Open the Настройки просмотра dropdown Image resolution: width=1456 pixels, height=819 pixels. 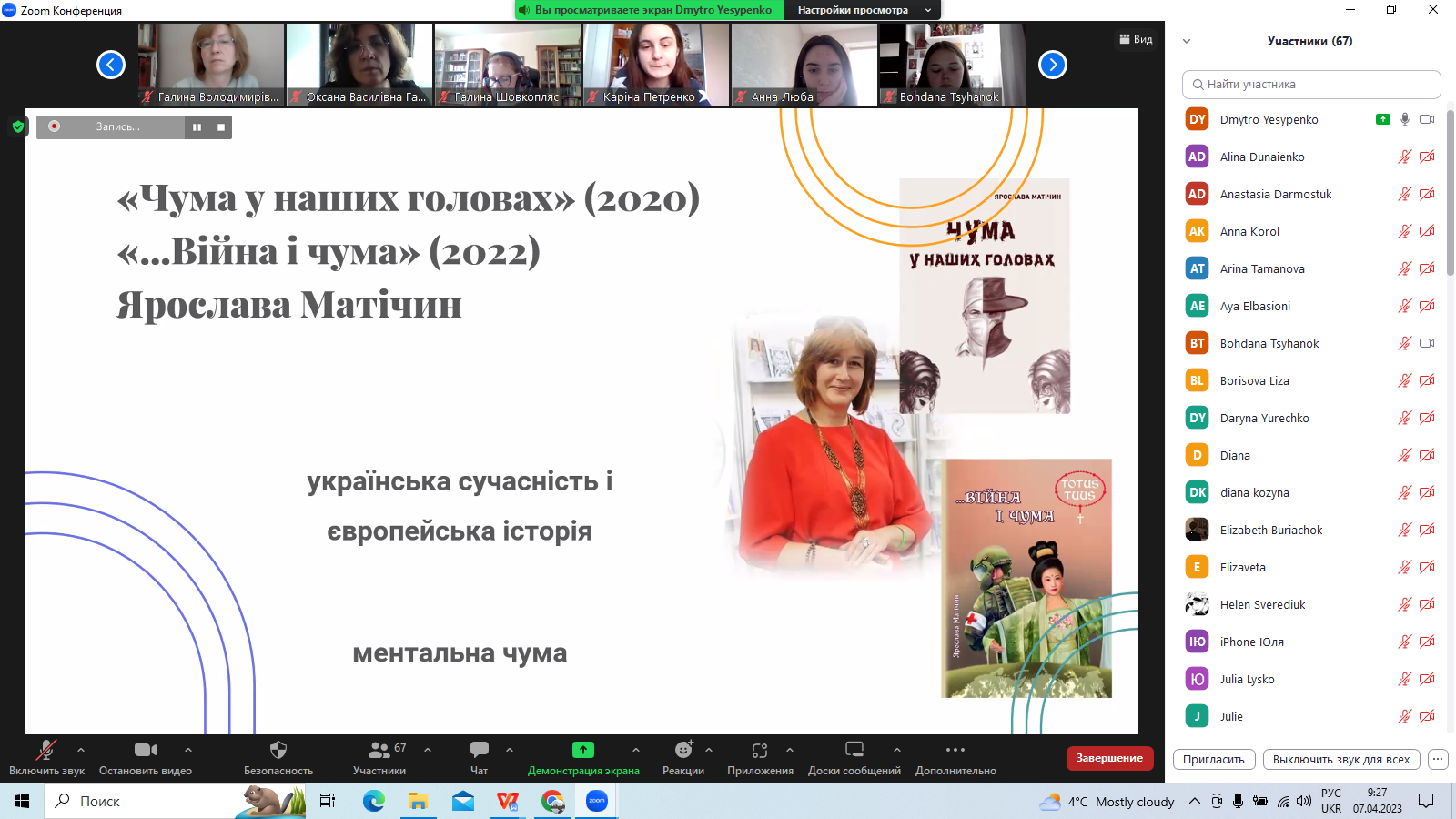pos(863,10)
